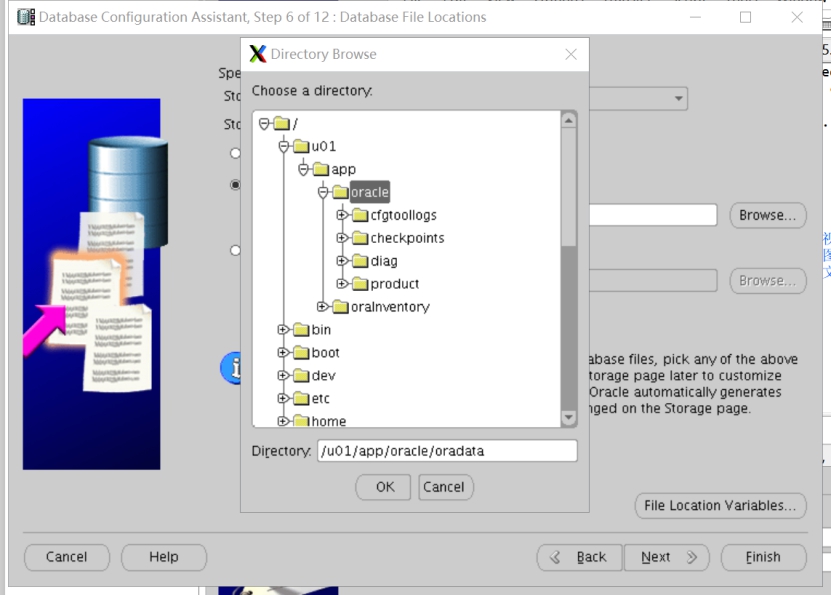Select the "checkpoints" directory label
This screenshot has height=595, width=831.
[x=407, y=238]
